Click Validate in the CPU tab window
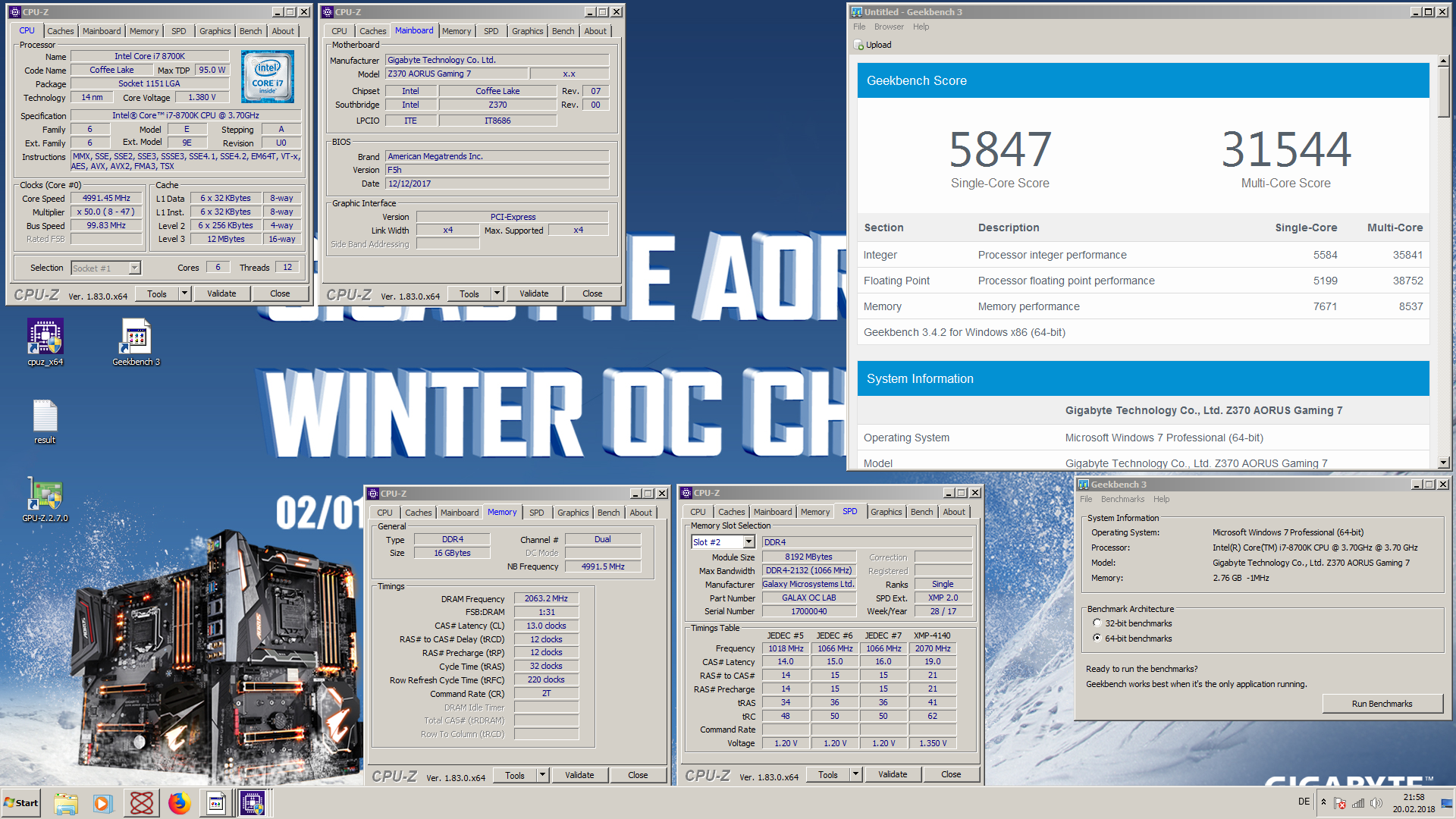 [221, 293]
